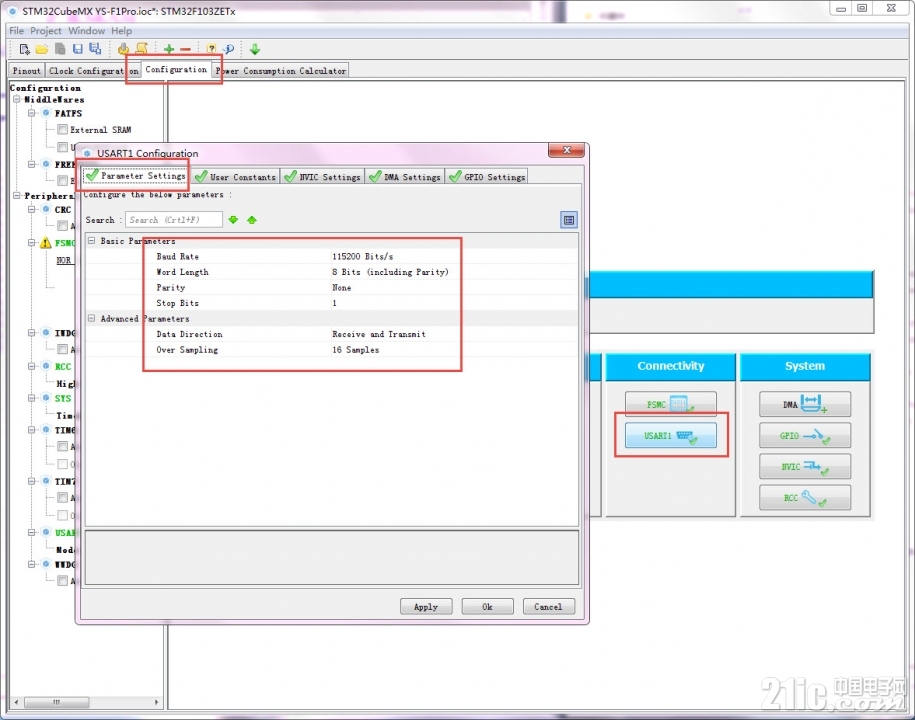This screenshot has width=915, height=720.
Task: Click the Apply button
Action: 426,607
